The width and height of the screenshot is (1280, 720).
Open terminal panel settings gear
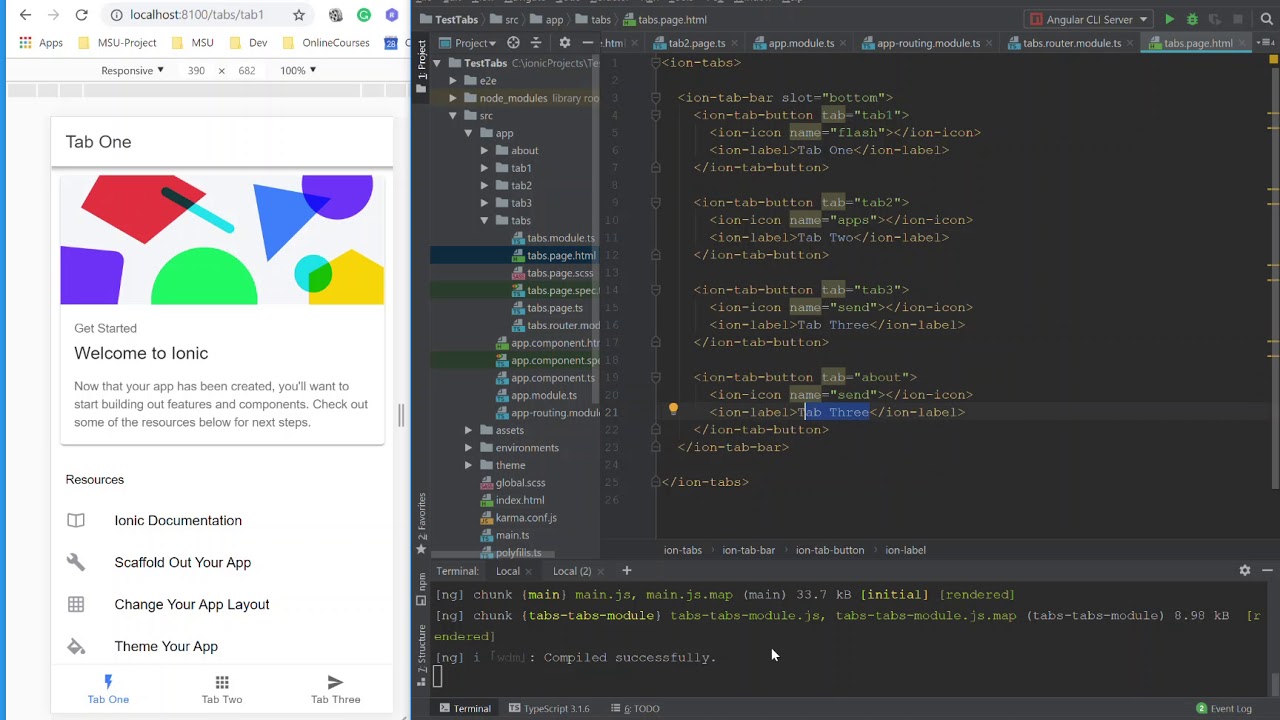point(1245,570)
